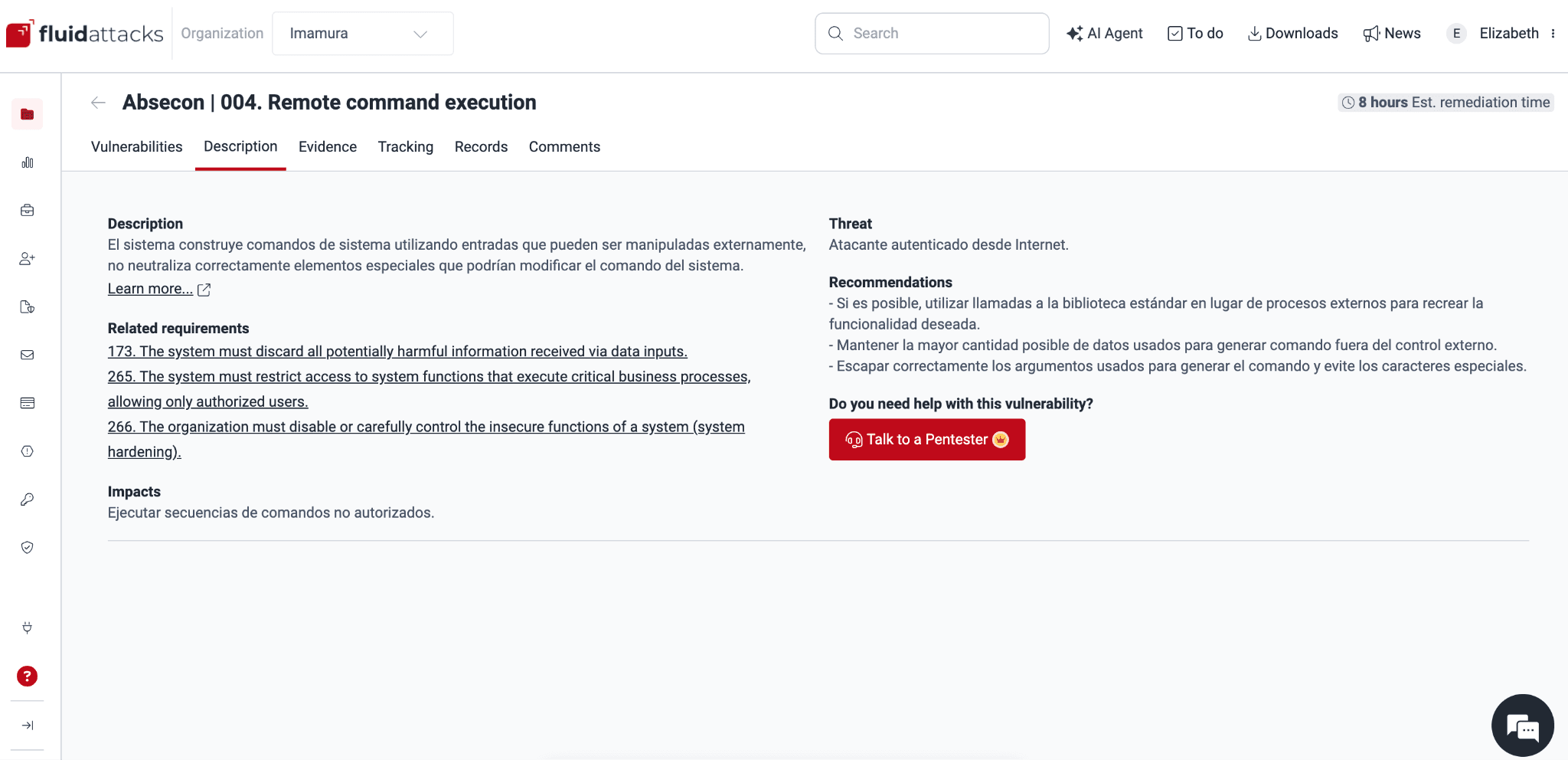This screenshot has width=1568, height=760.
Task: Open the add-member user sidebar icon
Action: point(28,259)
